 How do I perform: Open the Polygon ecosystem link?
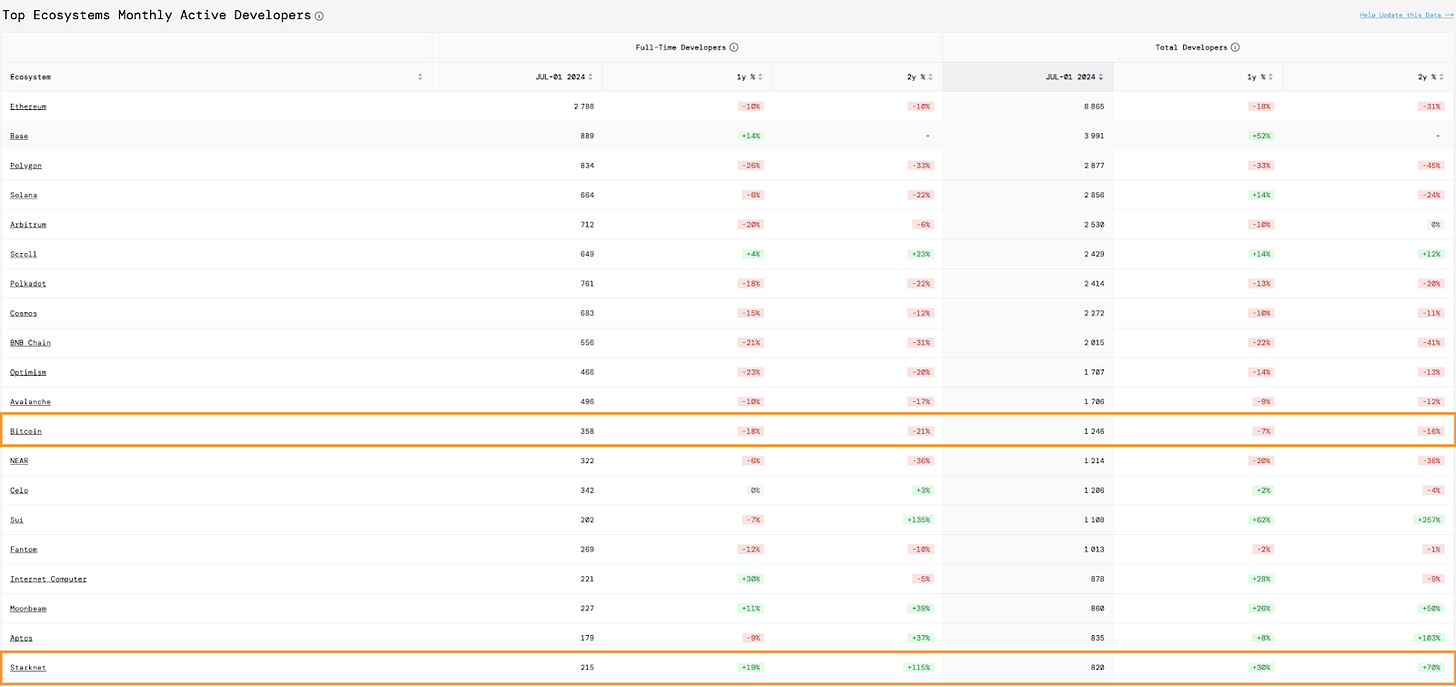26,165
